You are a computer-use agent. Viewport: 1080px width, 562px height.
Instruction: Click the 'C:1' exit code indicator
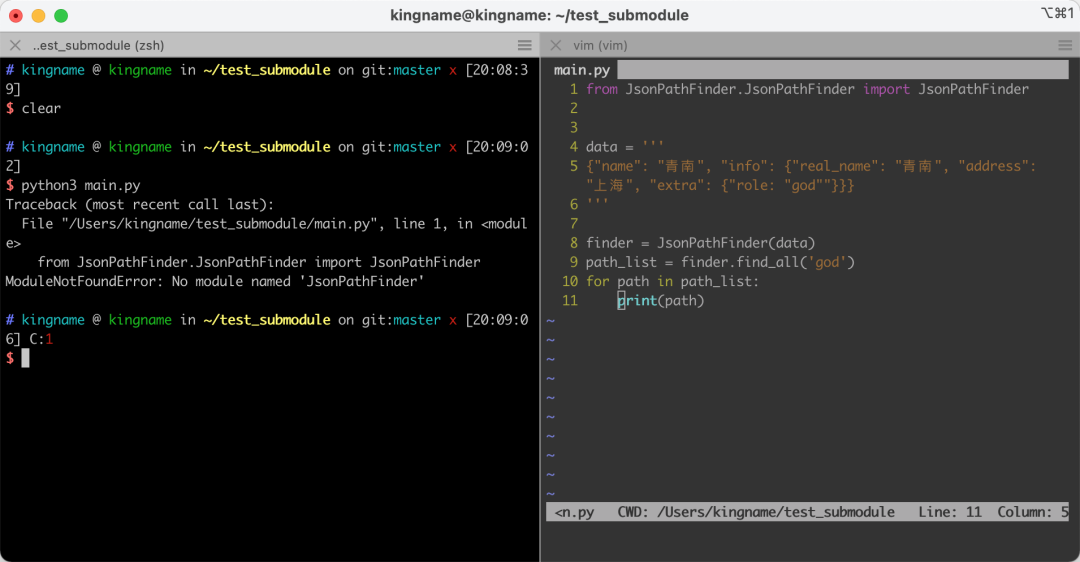point(41,339)
